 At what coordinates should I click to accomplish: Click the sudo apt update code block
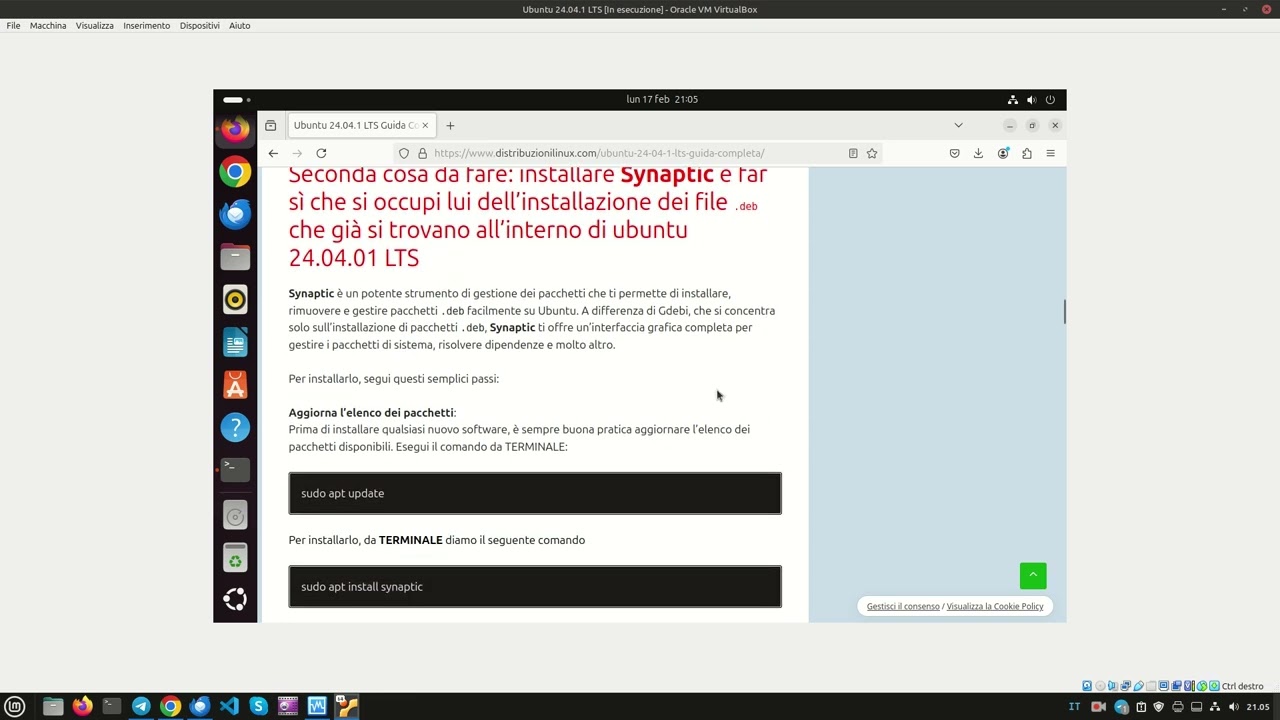[535, 493]
